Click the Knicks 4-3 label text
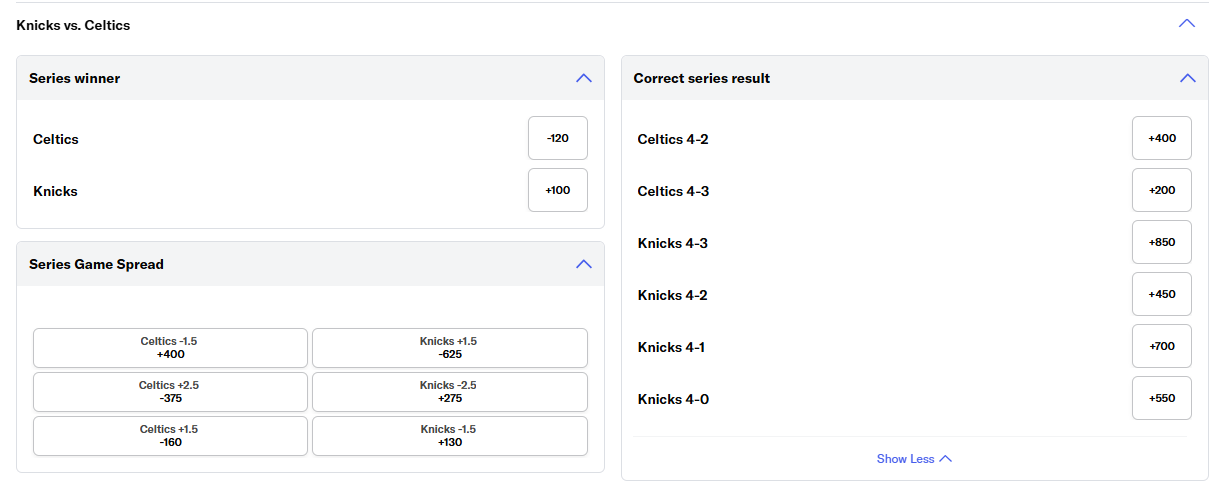Viewport: 1222px width, 495px height. pos(673,243)
